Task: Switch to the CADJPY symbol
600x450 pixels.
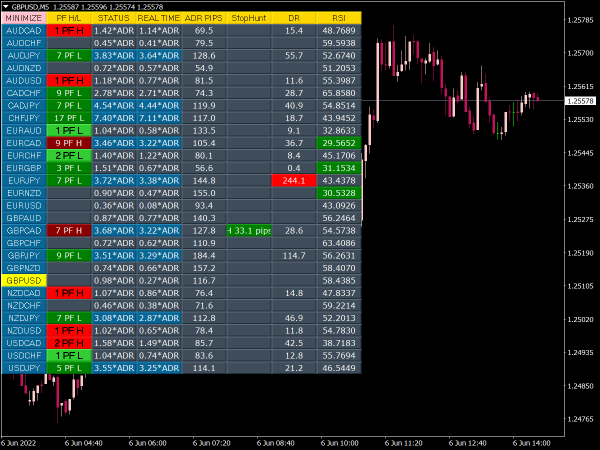Action: tap(24, 106)
